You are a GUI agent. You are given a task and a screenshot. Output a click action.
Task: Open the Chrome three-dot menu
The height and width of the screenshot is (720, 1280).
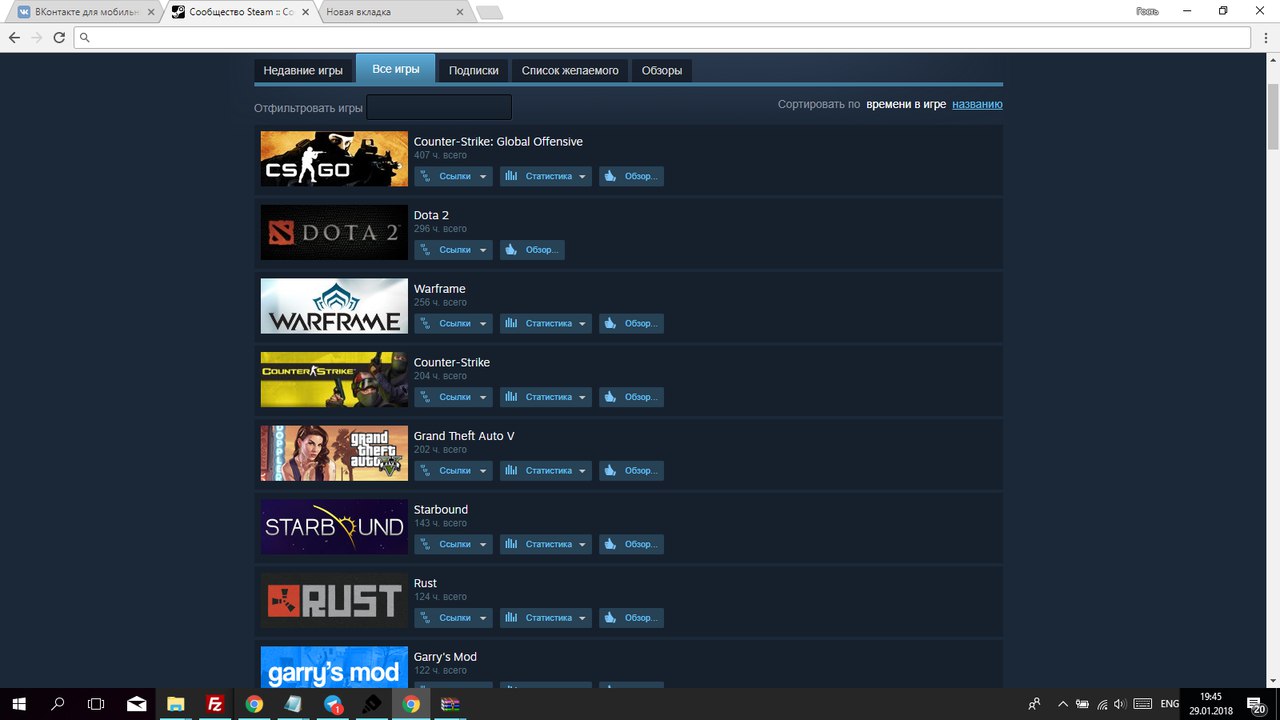point(1266,37)
